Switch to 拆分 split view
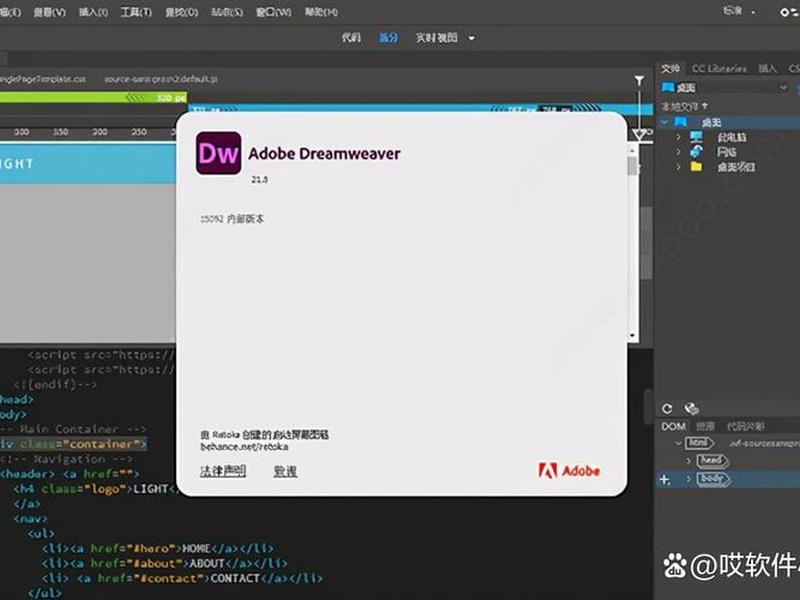 tap(388, 38)
